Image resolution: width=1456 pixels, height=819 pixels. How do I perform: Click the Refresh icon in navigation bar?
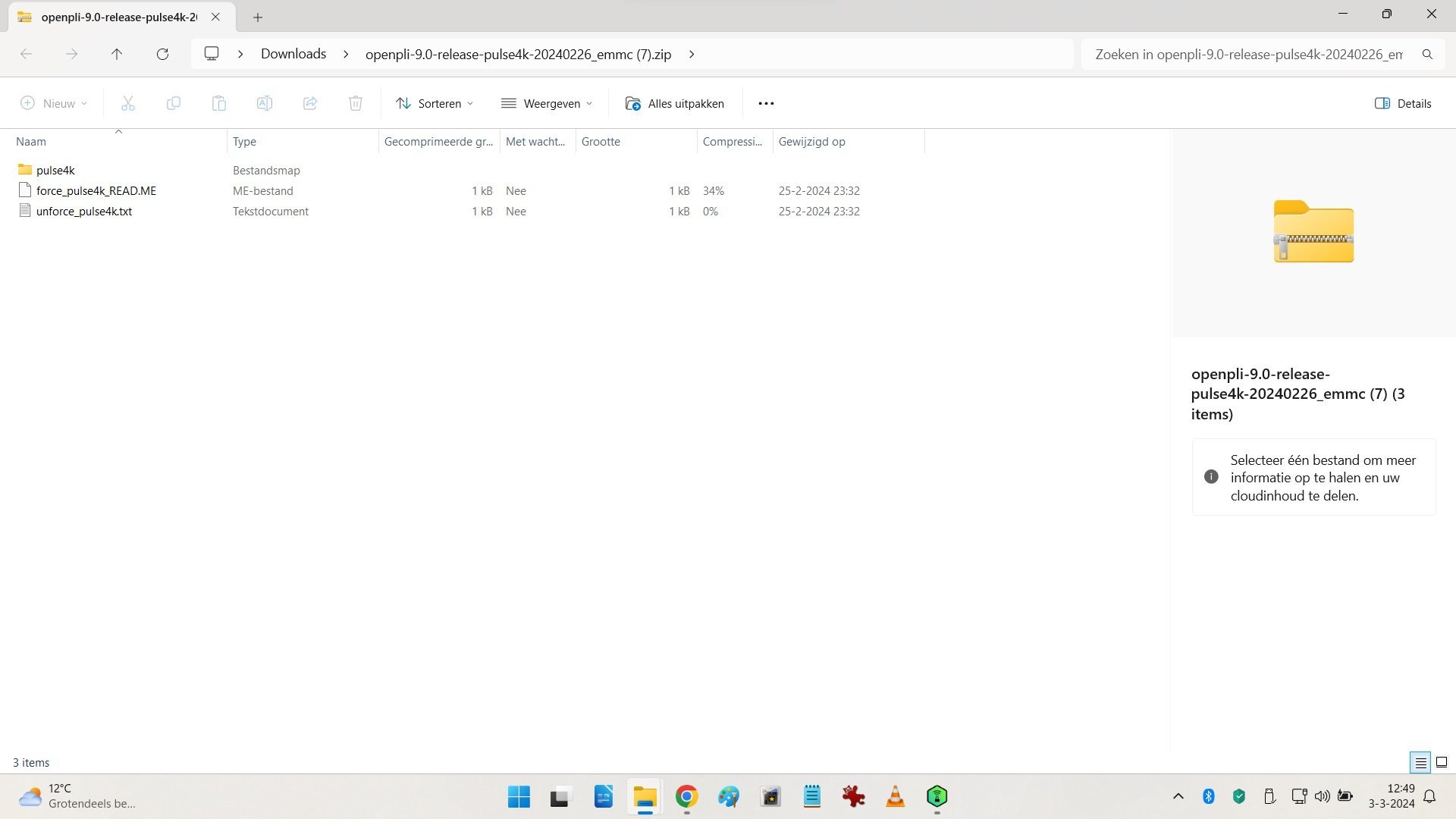pos(162,54)
